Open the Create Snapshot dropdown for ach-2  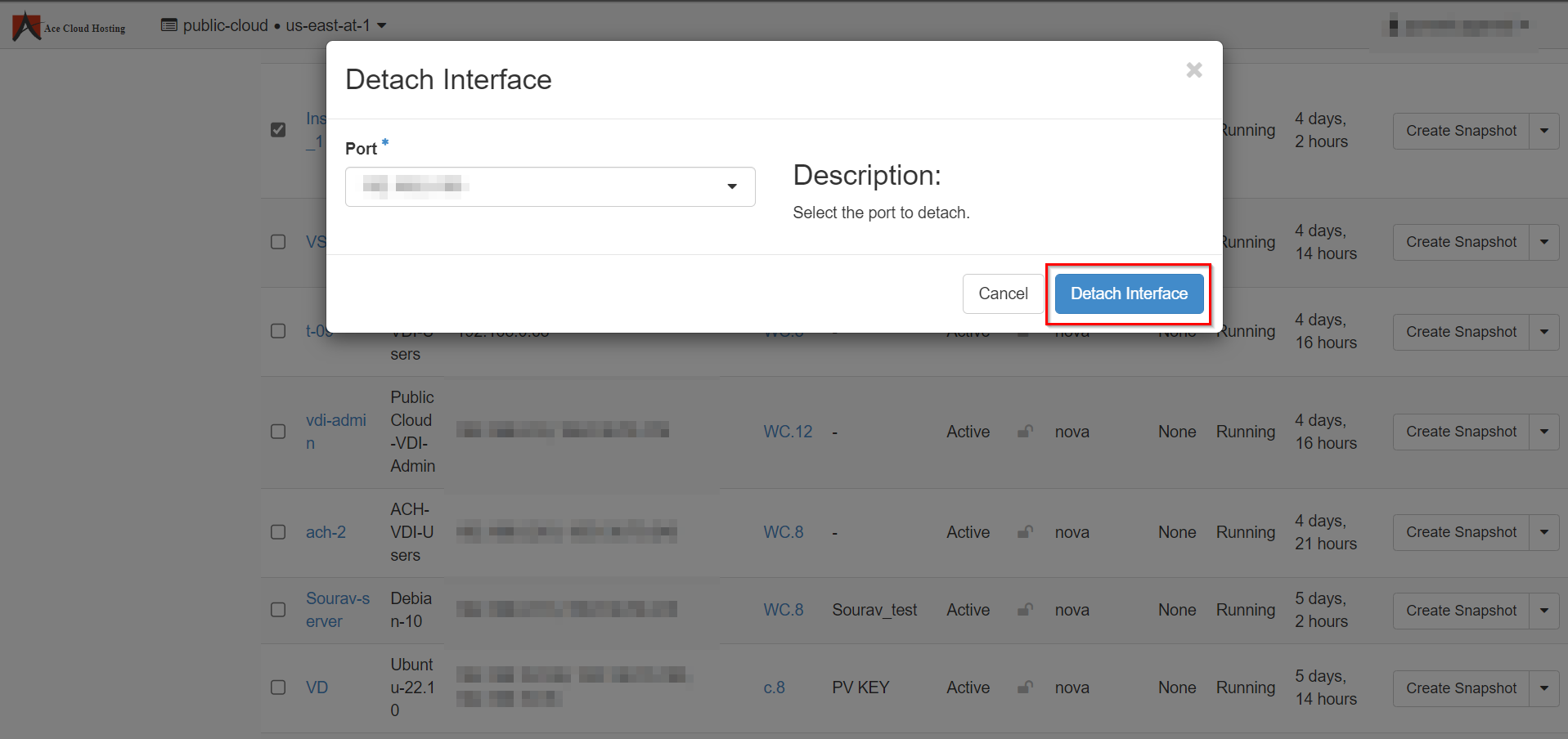pyautogui.click(x=1544, y=532)
